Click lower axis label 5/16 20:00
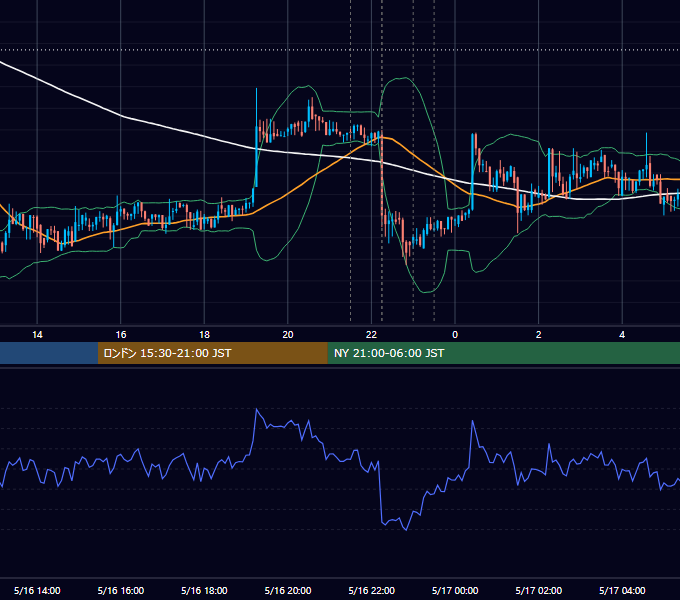The image size is (680, 600). pyautogui.click(x=288, y=590)
